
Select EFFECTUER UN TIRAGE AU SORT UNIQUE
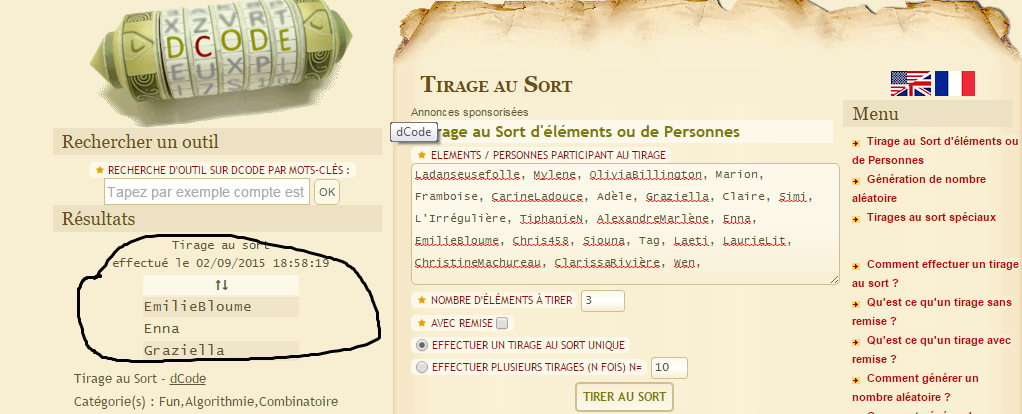click(x=422, y=345)
